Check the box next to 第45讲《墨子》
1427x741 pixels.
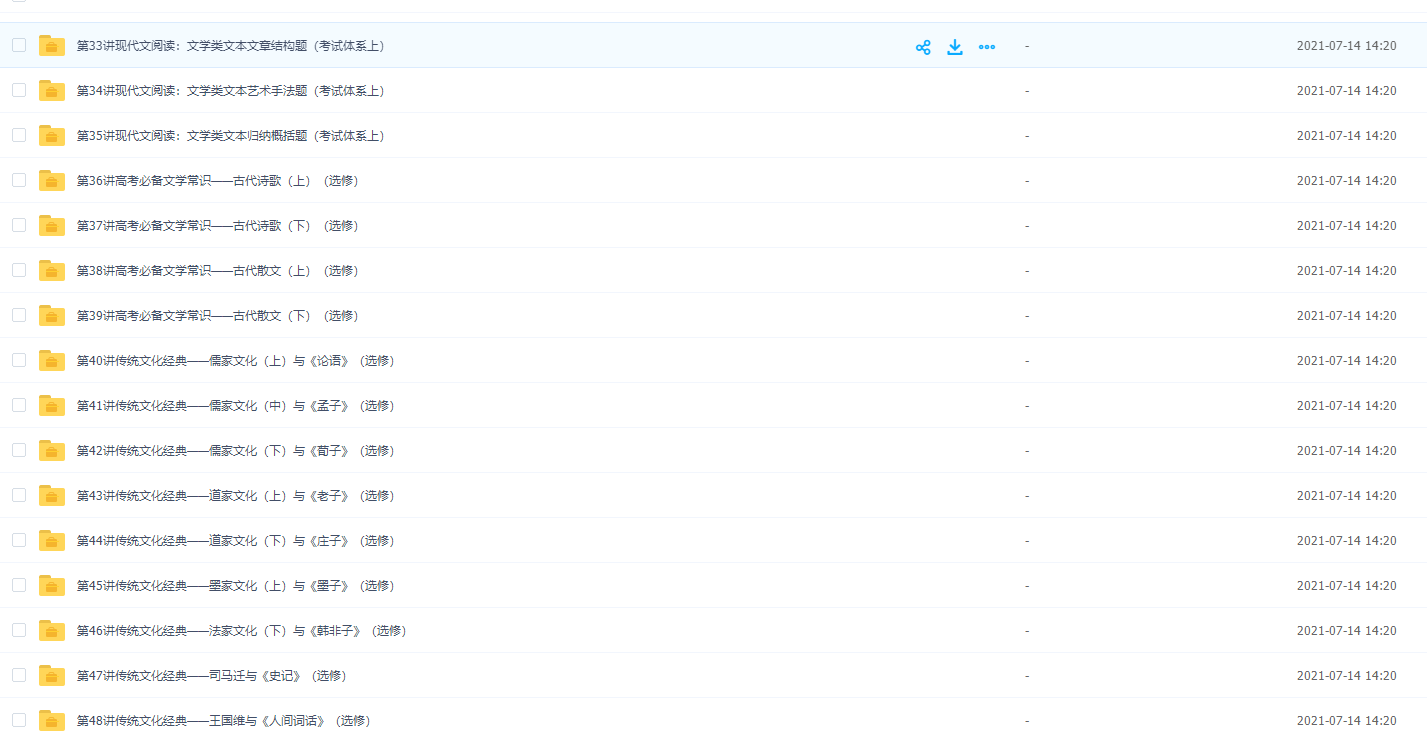pyautogui.click(x=19, y=585)
